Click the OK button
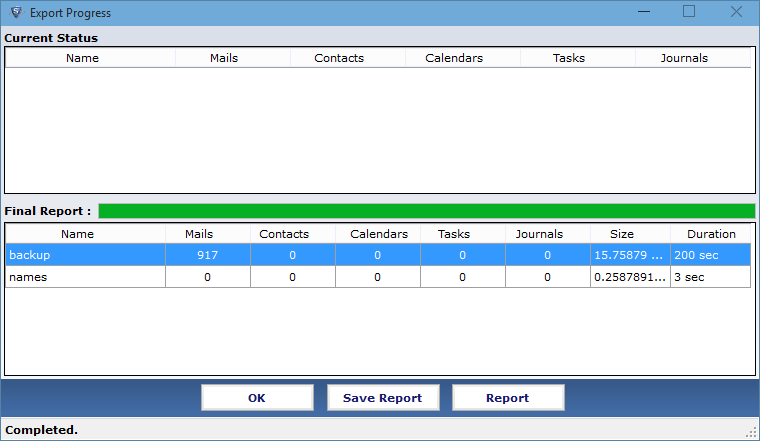The image size is (760, 441). (257, 398)
